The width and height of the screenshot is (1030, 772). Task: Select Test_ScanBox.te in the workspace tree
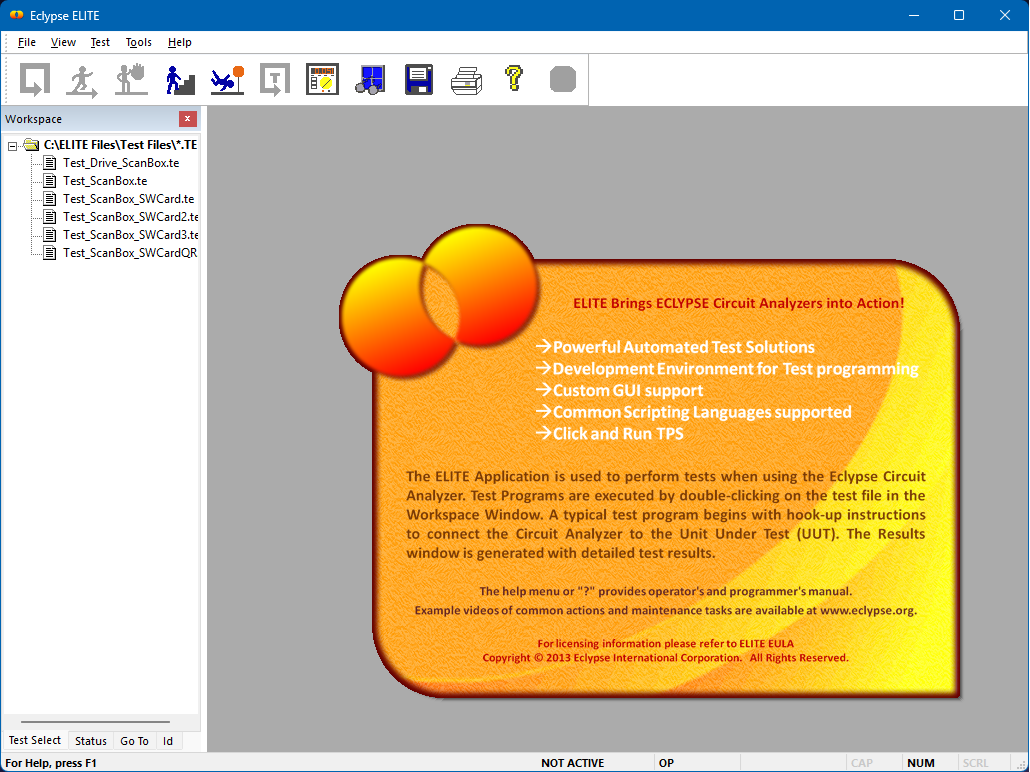tap(105, 181)
